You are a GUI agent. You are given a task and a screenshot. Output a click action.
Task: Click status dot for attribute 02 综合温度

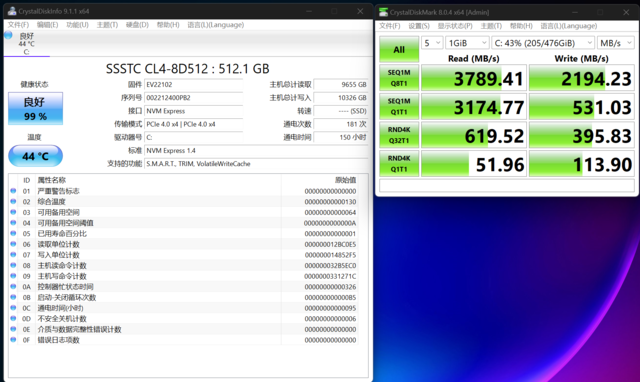[13, 201]
